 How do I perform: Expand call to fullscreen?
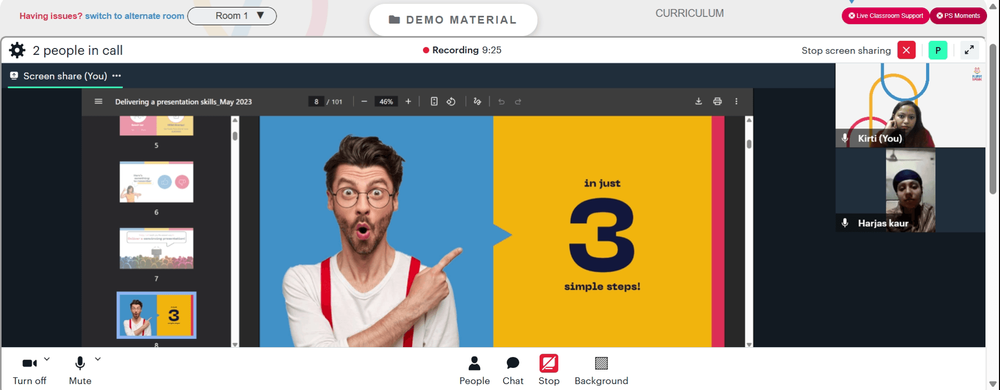(x=969, y=50)
